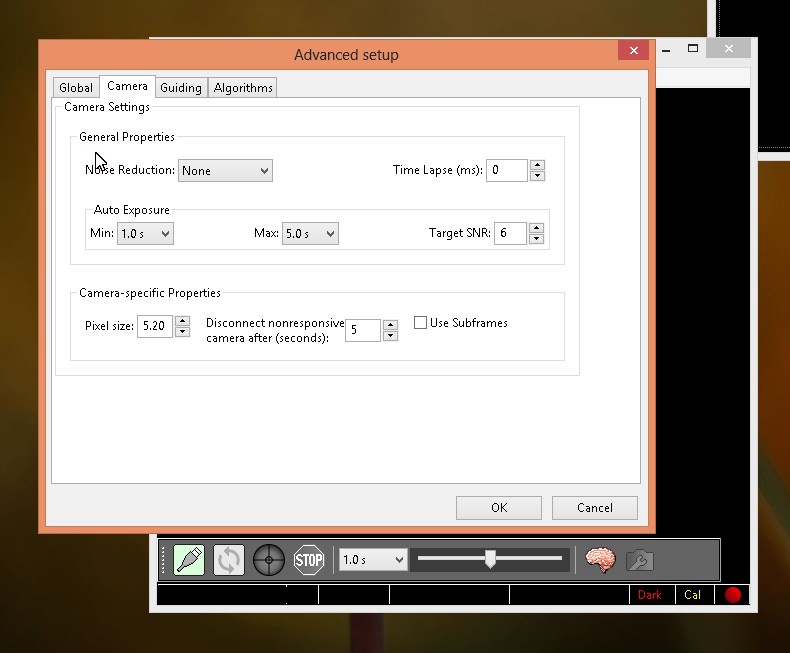Image resolution: width=790 pixels, height=653 pixels.
Task: Click the Dark status bar label
Action: point(649,595)
